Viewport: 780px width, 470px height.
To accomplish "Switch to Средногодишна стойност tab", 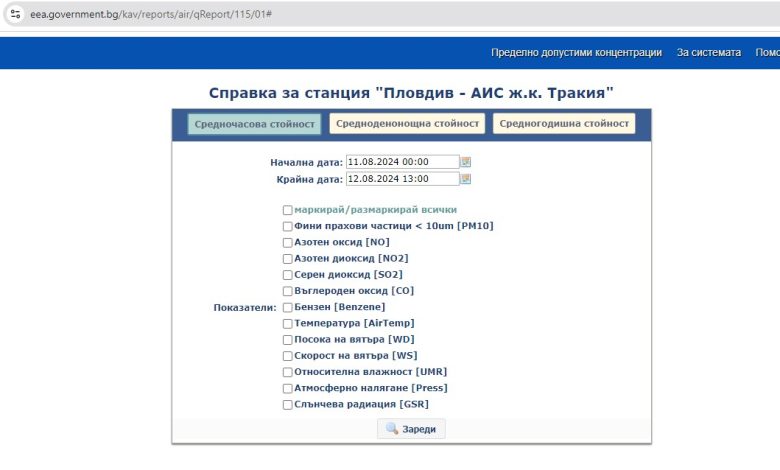I will point(564,123).
